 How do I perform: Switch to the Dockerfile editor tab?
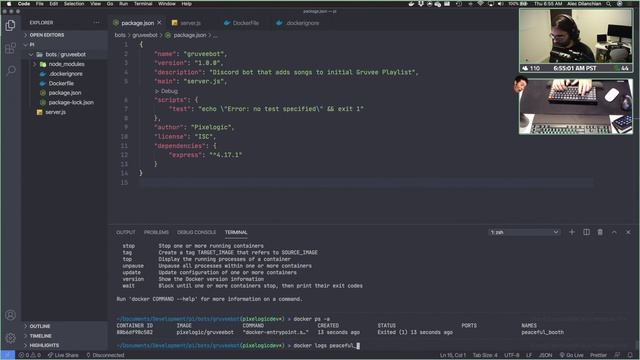[x=245, y=23]
